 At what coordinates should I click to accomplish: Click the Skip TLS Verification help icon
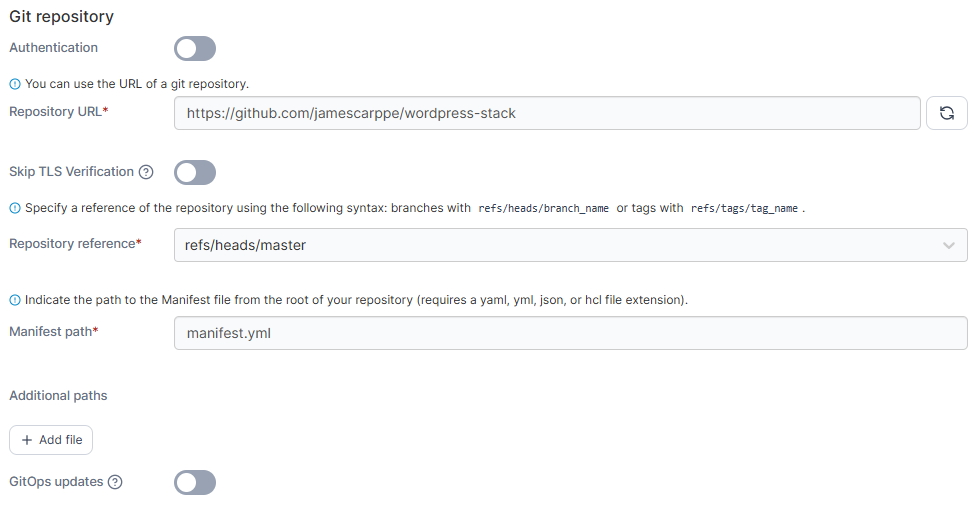tap(146, 172)
